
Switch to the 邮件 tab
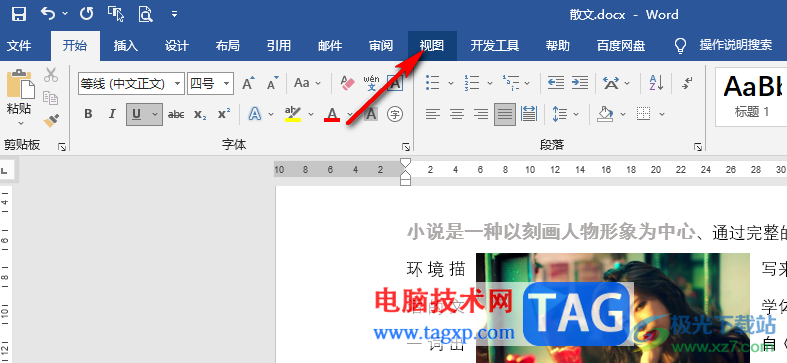pyautogui.click(x=330, y=46)
